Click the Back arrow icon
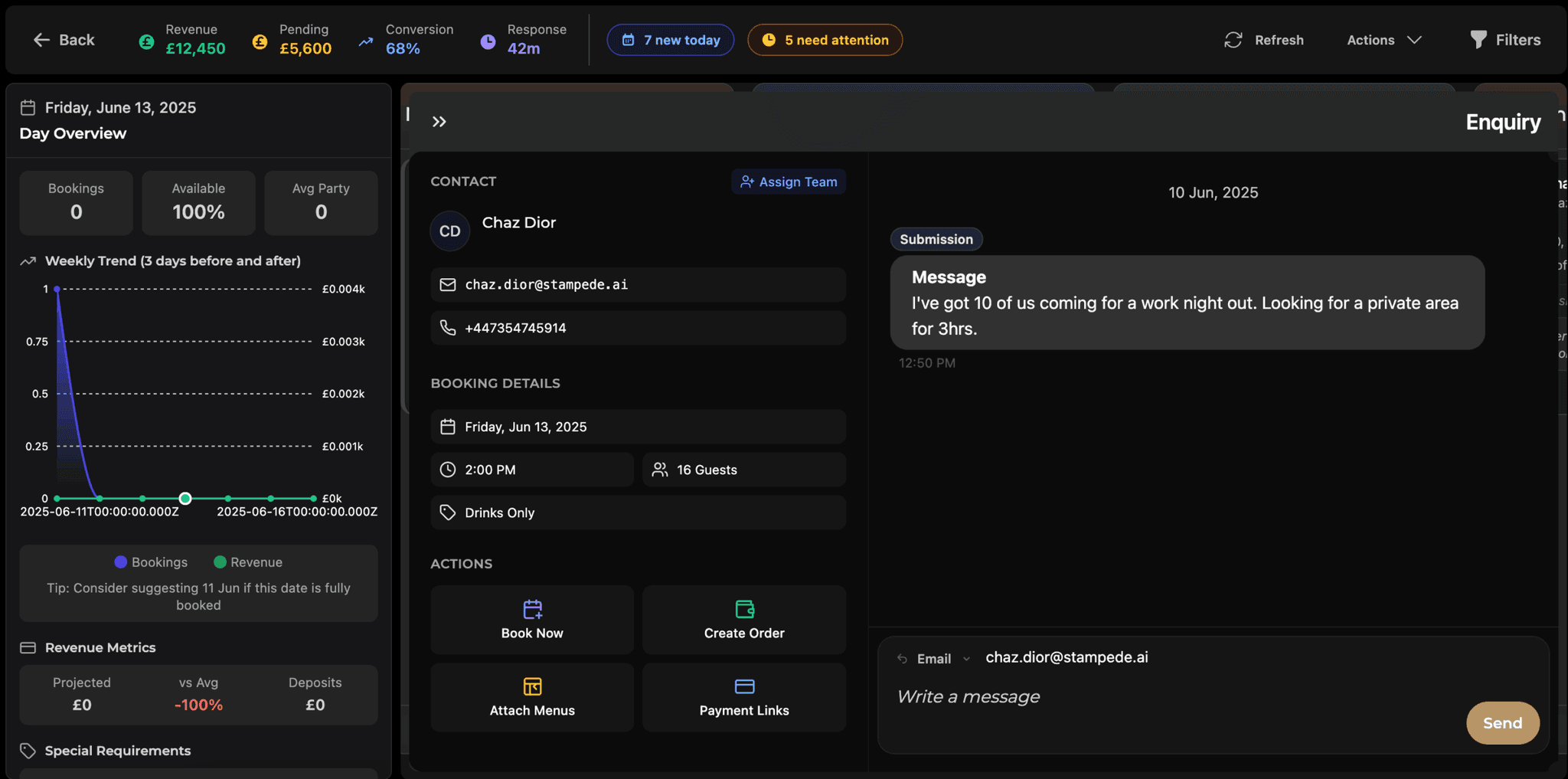 41,40
